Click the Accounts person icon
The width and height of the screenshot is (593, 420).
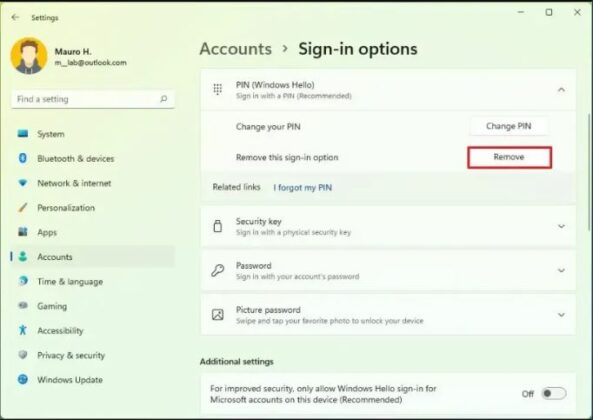click(x=23, y=256)
